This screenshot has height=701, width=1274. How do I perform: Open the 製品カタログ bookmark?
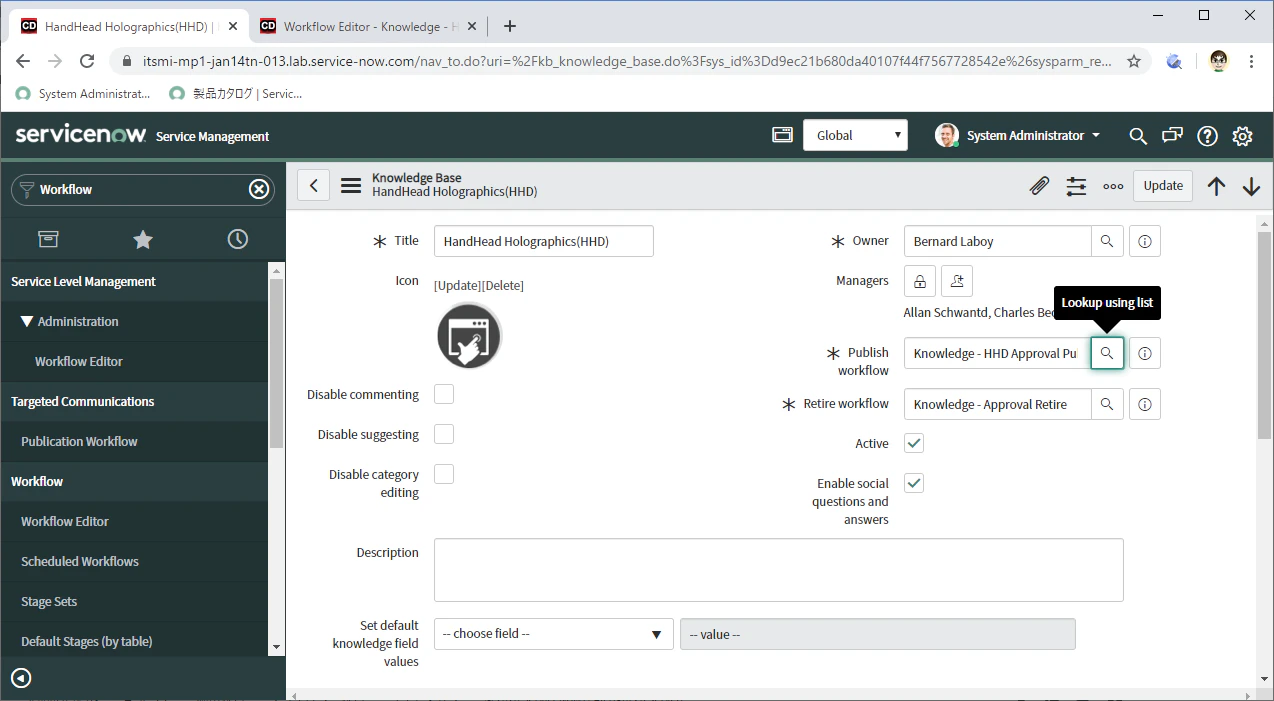pos(236,93)
